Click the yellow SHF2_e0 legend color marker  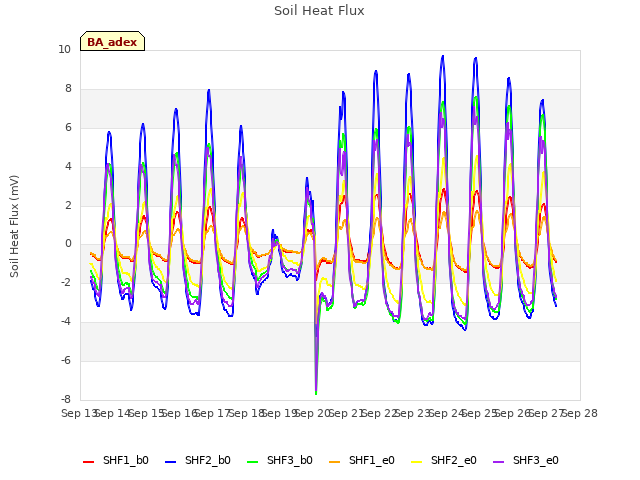click(x=417, y=462)
